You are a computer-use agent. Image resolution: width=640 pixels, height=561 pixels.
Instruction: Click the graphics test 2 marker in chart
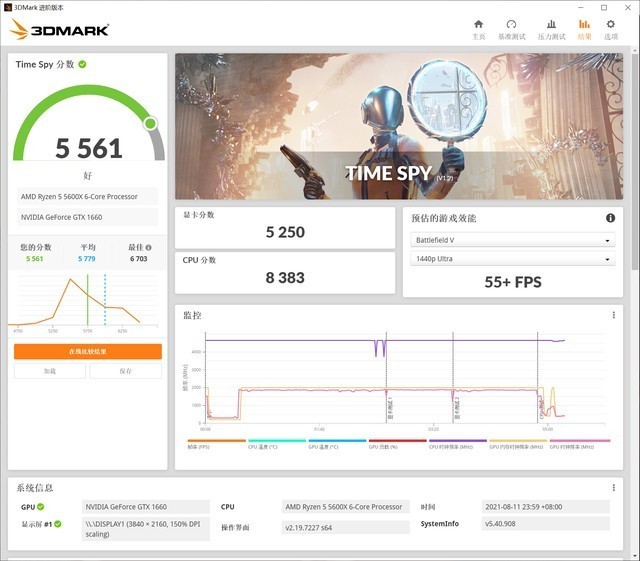tap(457, 408)
